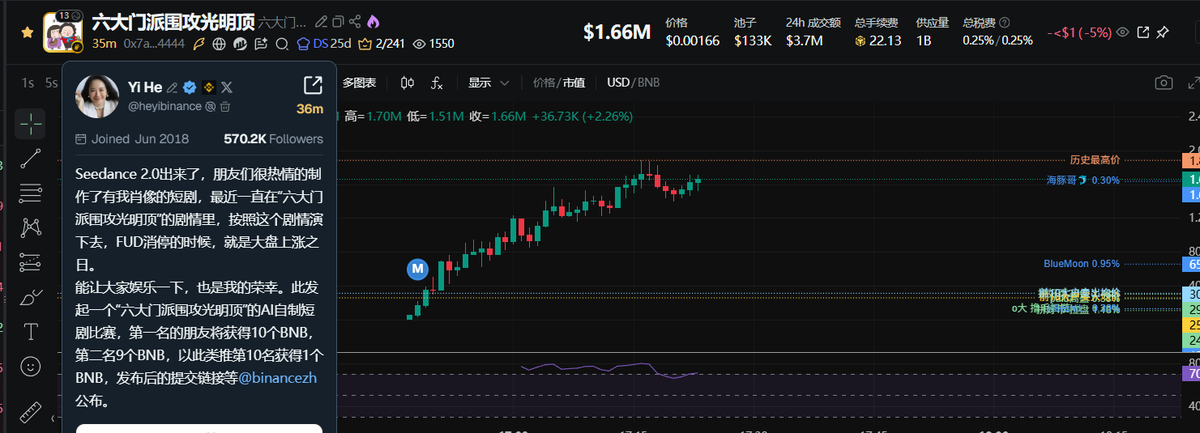Click the supply value 1B
1200x433 pixels.
point(925,41)
